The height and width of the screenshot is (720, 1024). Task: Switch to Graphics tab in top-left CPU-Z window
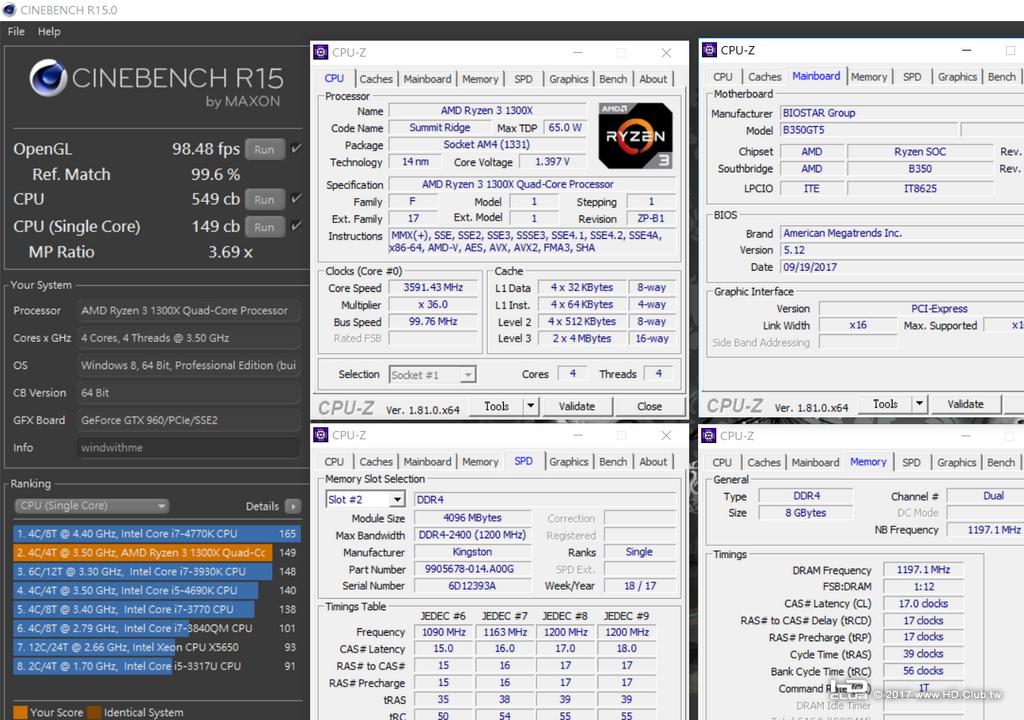click(x=568, y=79)
